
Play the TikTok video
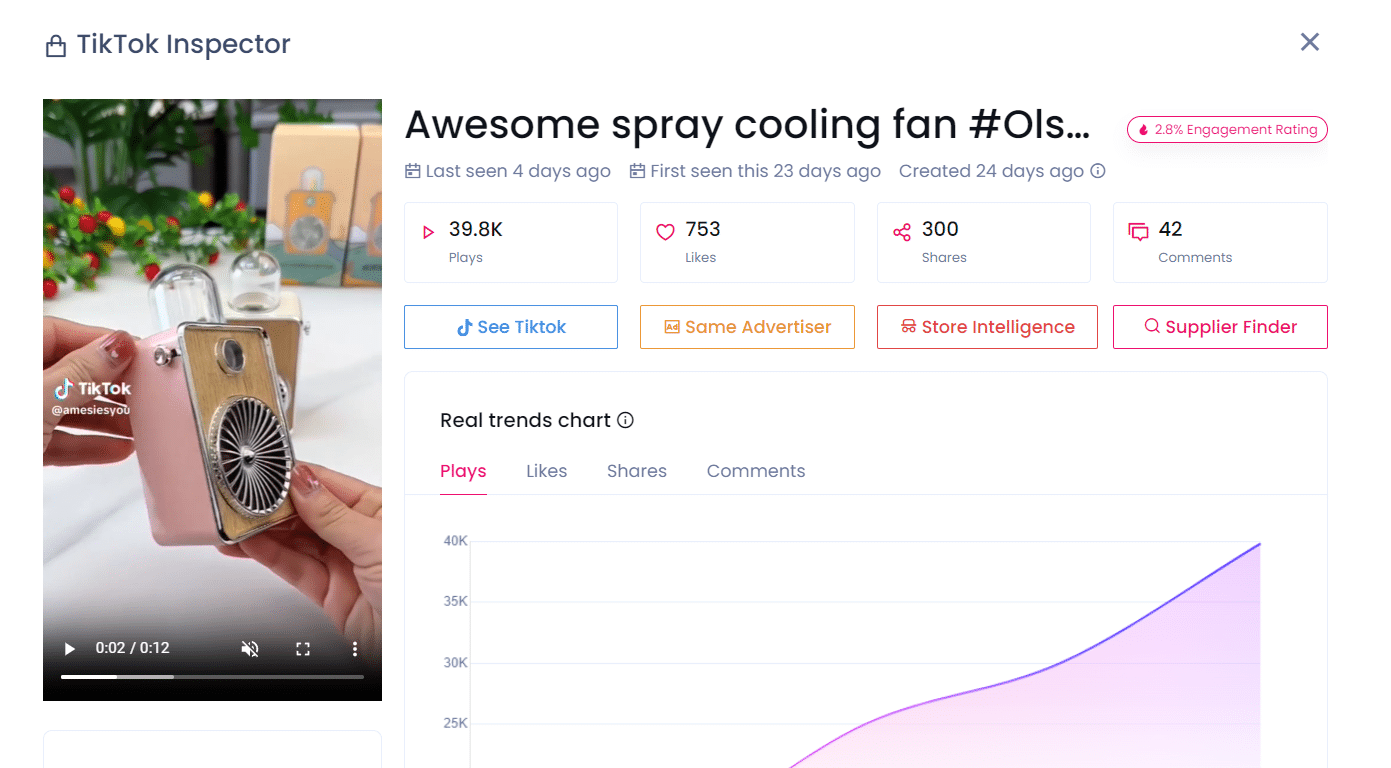click(x=70, y=649)
